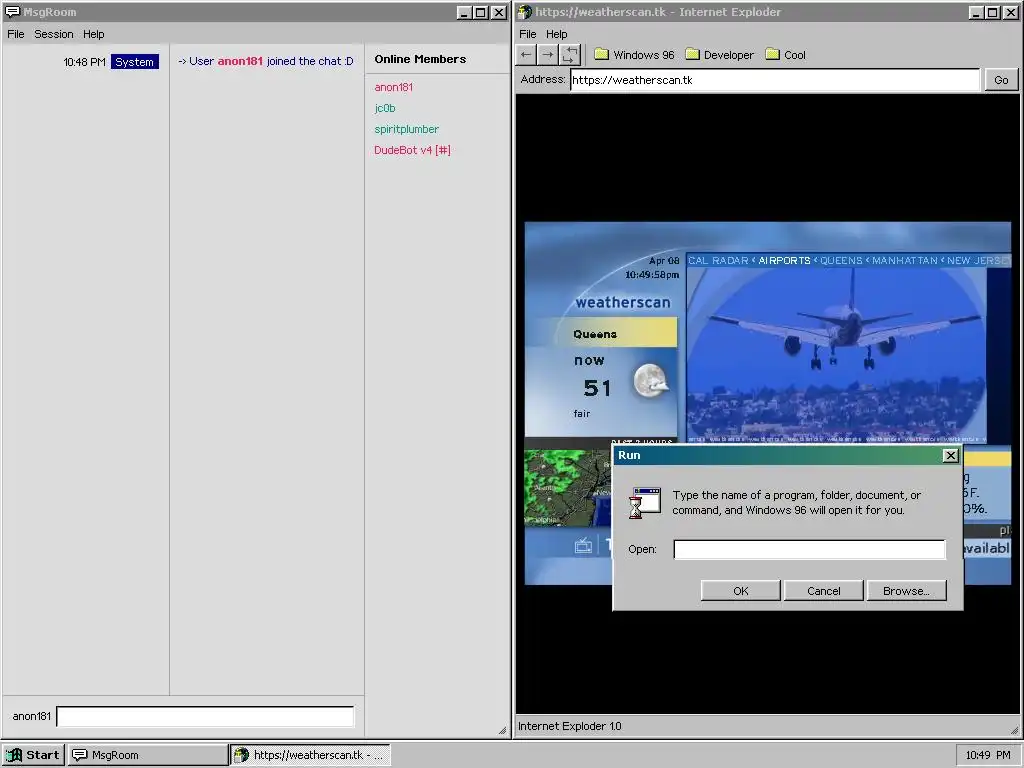The width and height of the screenshot is (1024, 768).
Task: Click OK in the Run dialog
Action: (x=741, y=590)
